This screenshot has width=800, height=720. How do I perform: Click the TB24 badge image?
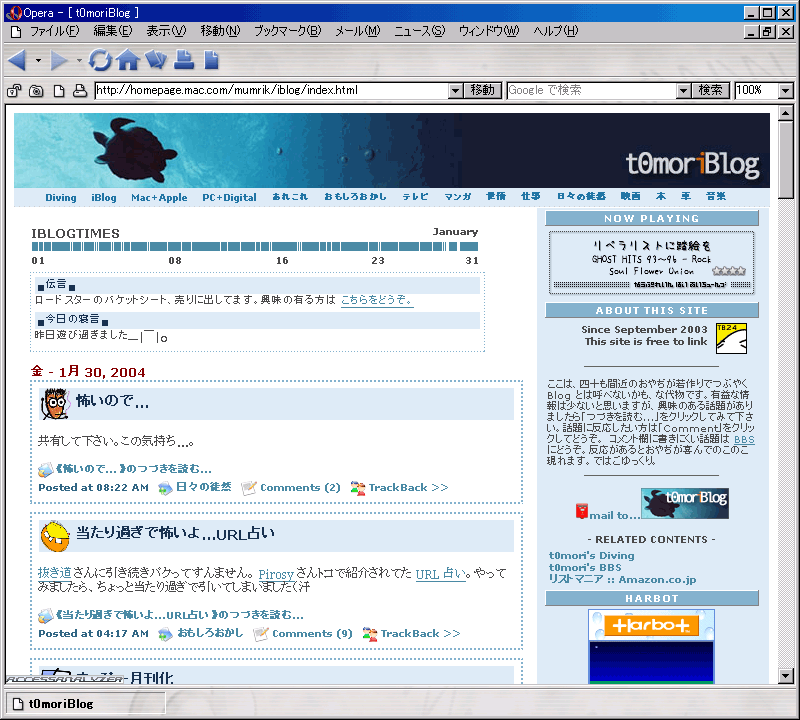(x=731, y=338)
